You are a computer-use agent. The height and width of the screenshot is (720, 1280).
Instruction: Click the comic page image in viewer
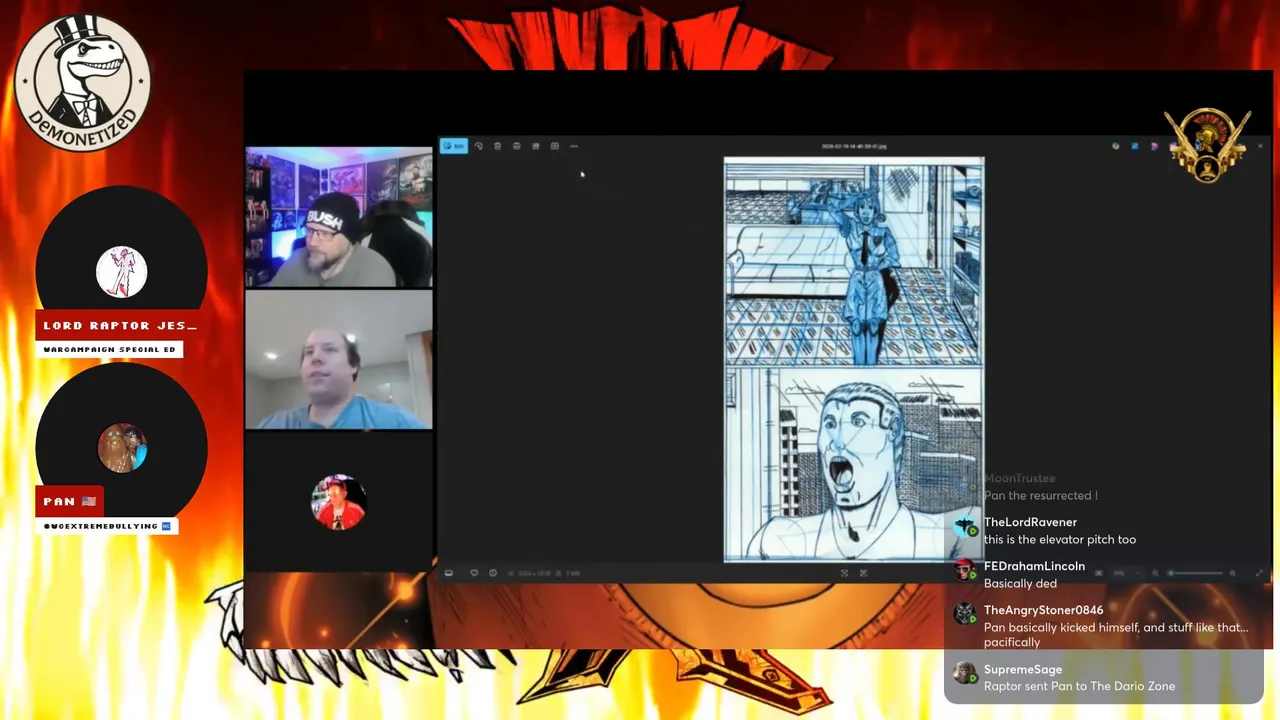(854, 359)
